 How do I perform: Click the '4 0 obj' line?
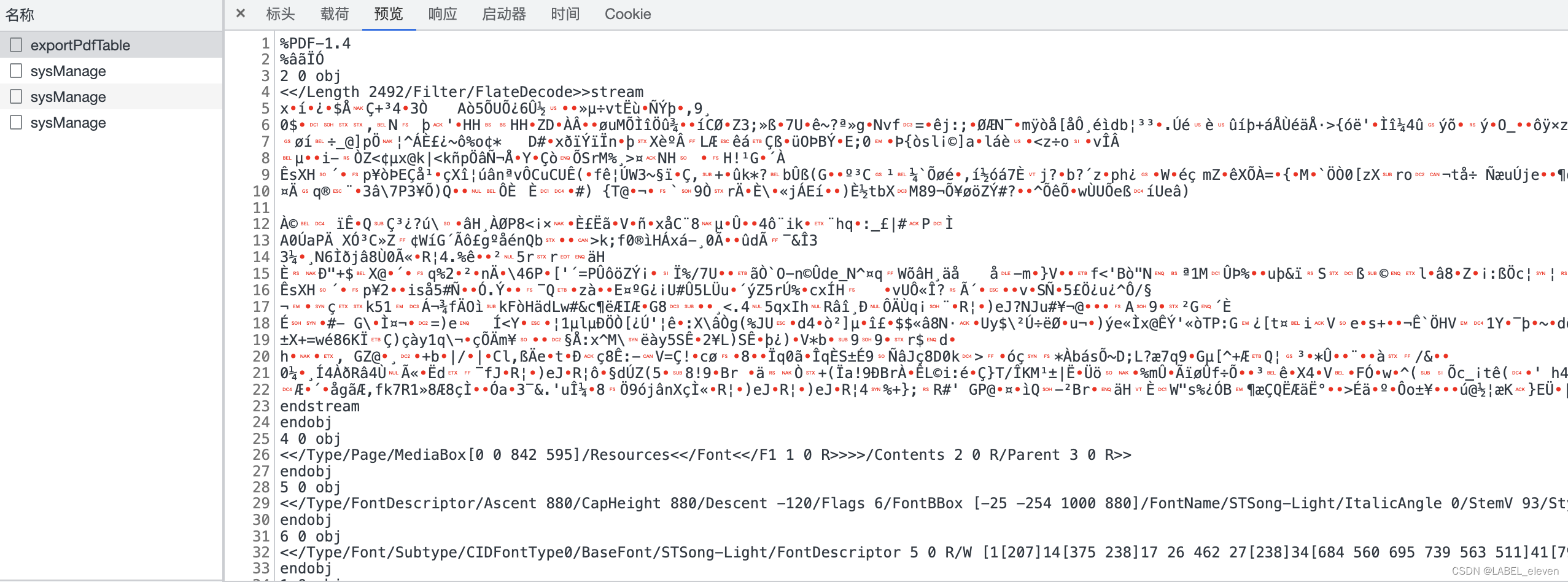310,439
